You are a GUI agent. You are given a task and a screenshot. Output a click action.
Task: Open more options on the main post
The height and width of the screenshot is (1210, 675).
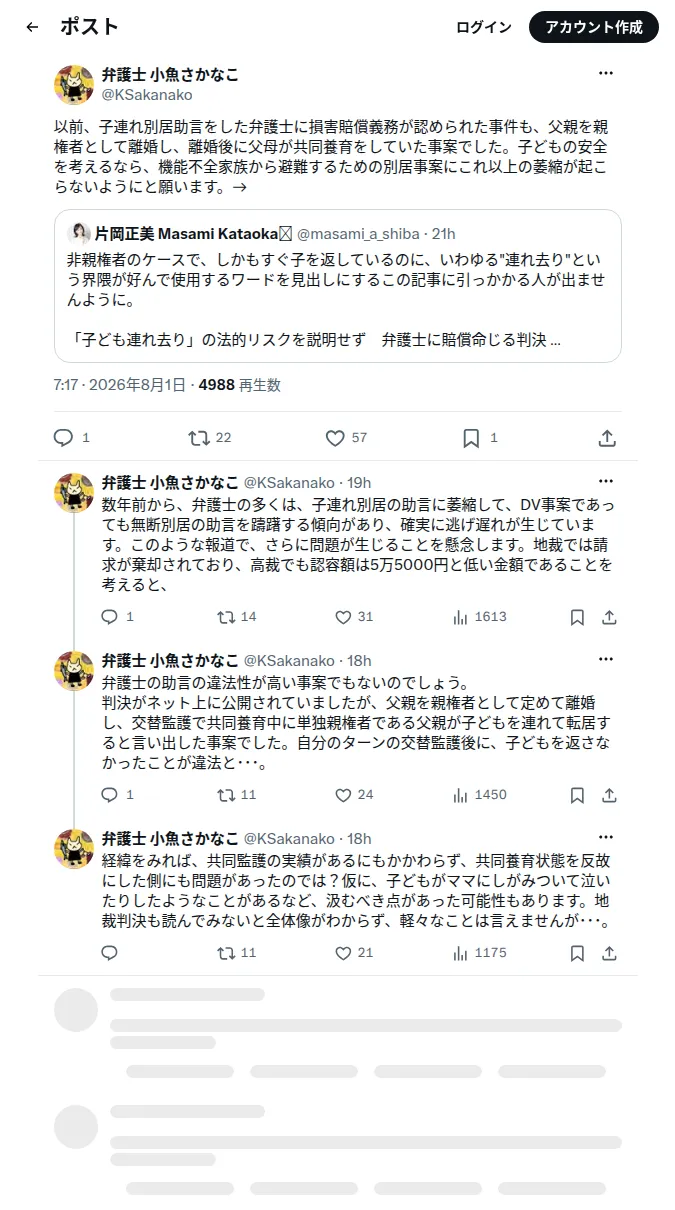coord(606,74)
